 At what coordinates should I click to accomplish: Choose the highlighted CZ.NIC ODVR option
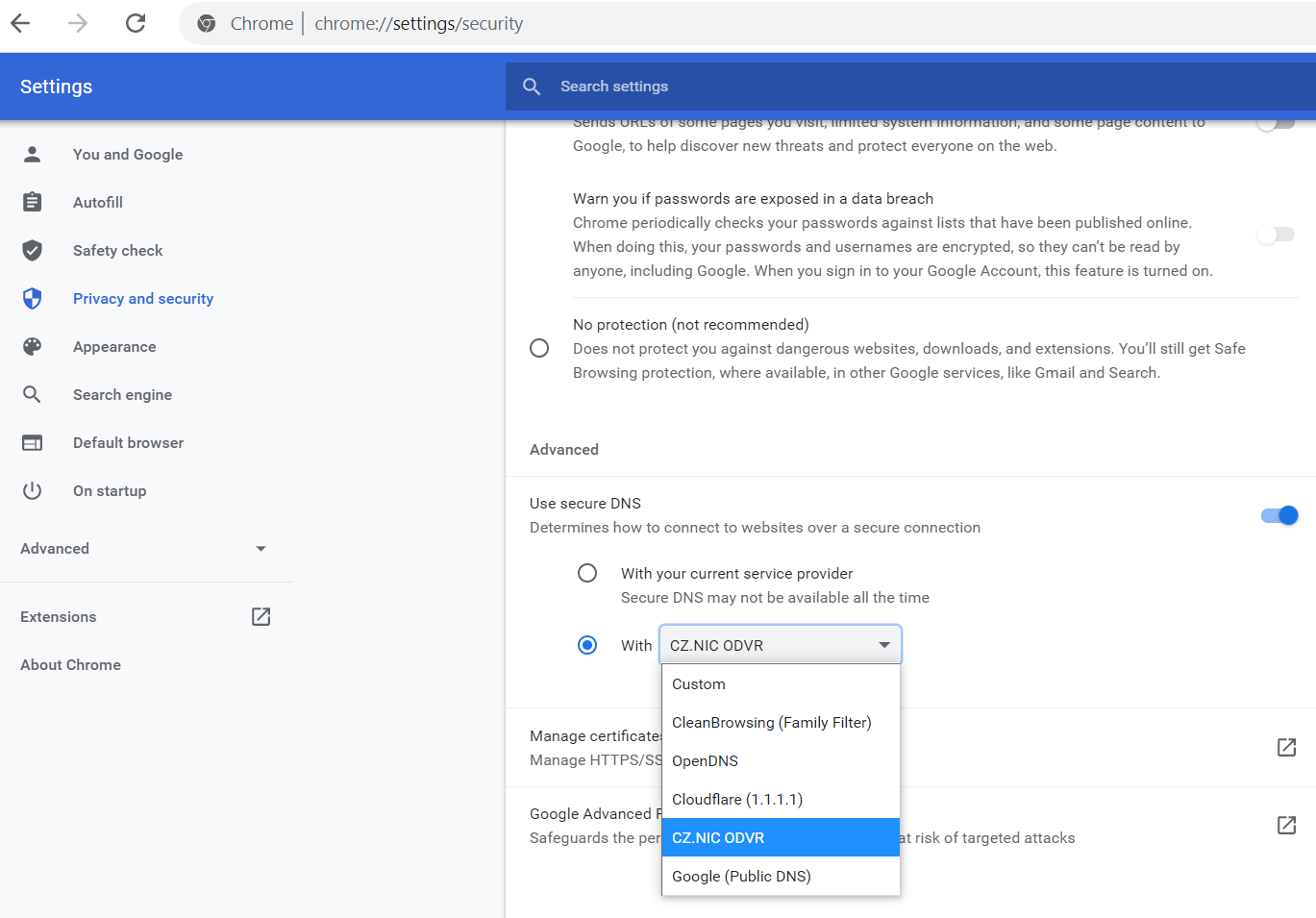[781, 837]
